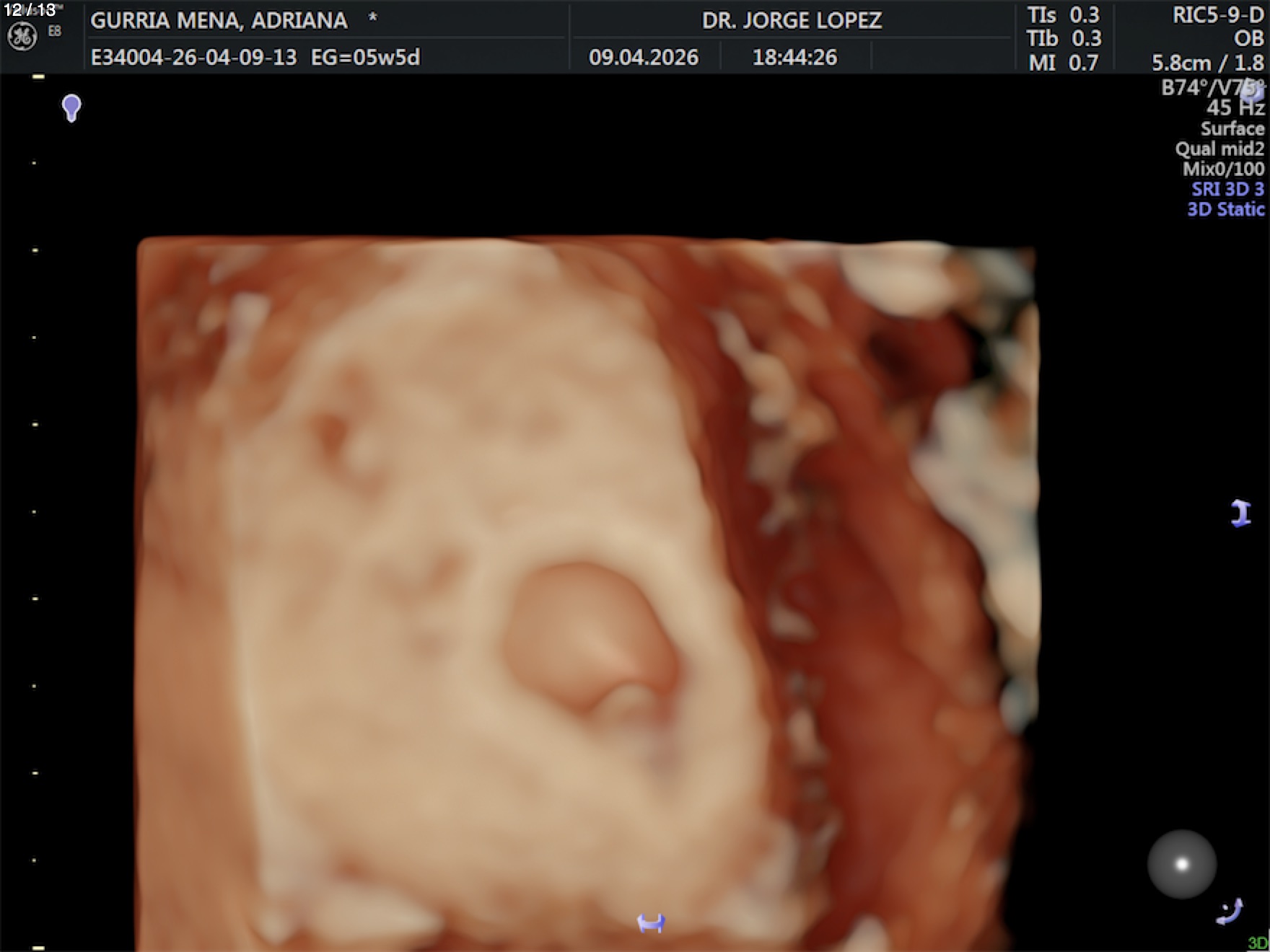Click the exam ID E34004-26-04-09-13
This screenshot has width=1270, height=952.
pyautogui.click(x=193, y=58)
